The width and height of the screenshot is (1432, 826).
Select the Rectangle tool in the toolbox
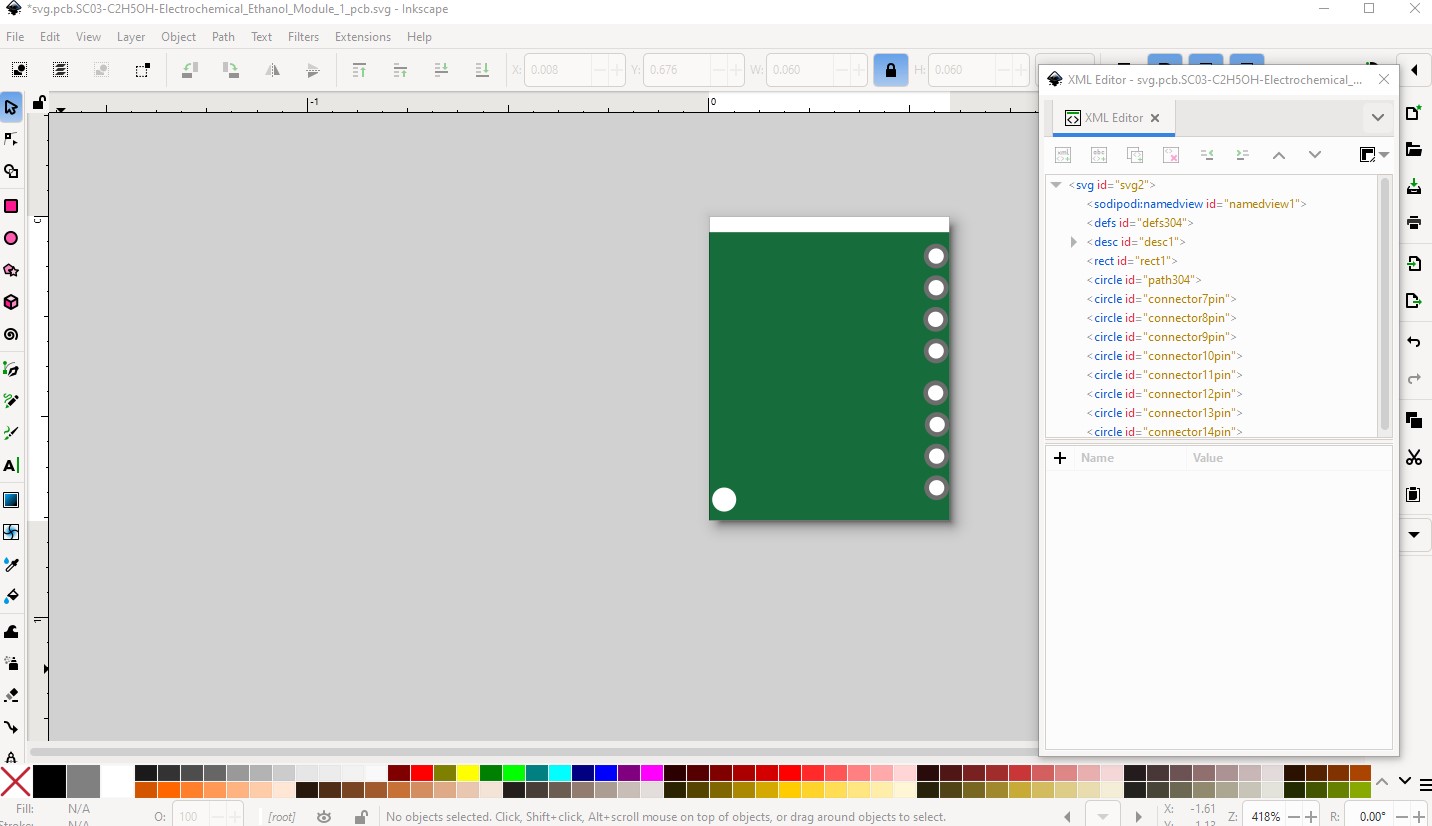(11, 206)
